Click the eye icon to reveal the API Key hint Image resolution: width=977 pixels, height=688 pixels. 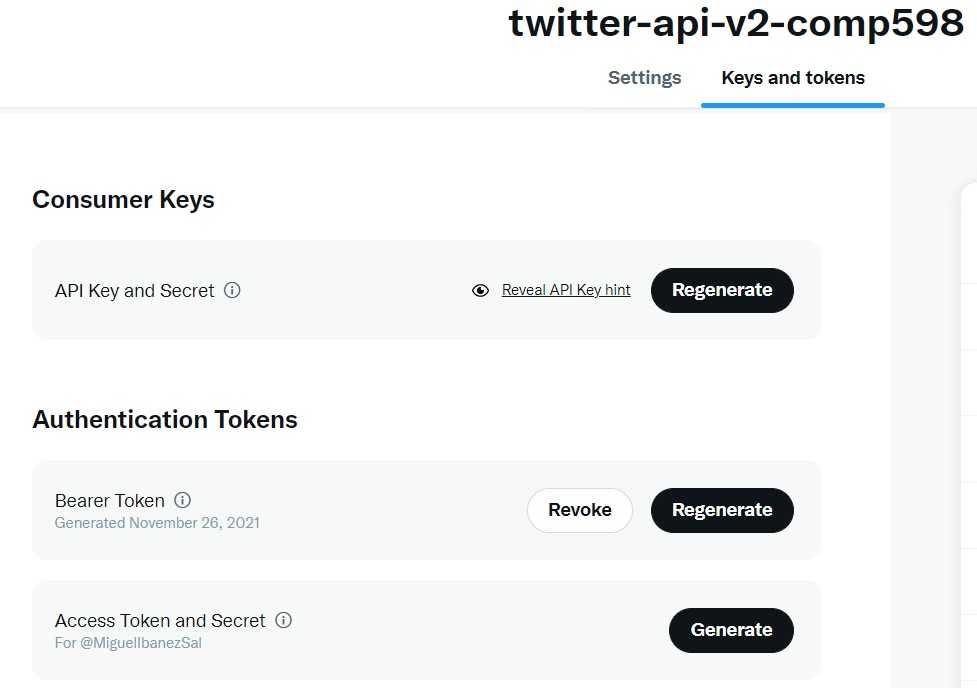(481, 291)
